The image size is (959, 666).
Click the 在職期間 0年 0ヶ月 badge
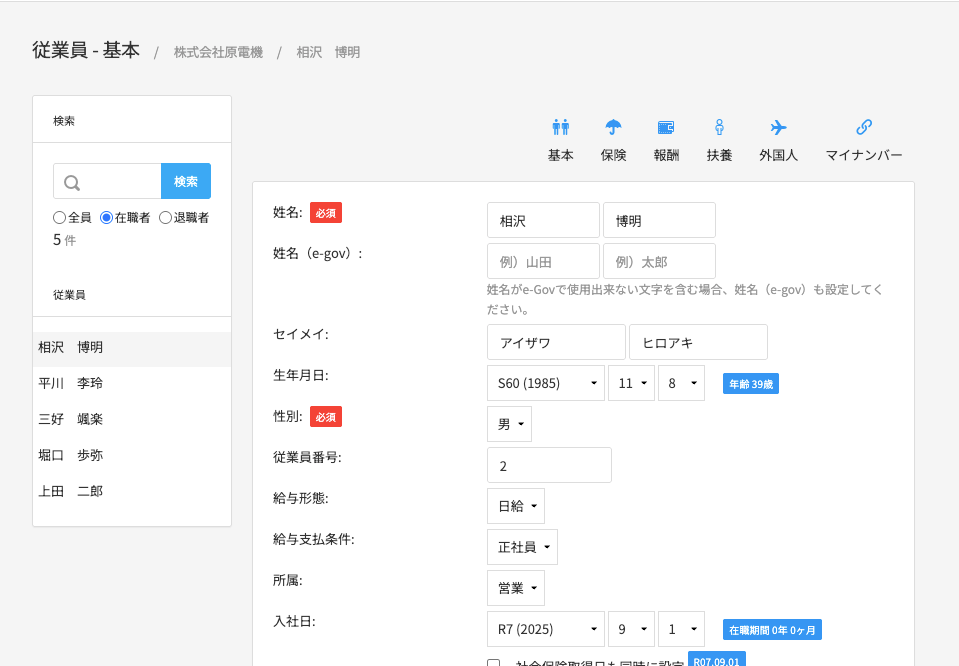(772, 630)
